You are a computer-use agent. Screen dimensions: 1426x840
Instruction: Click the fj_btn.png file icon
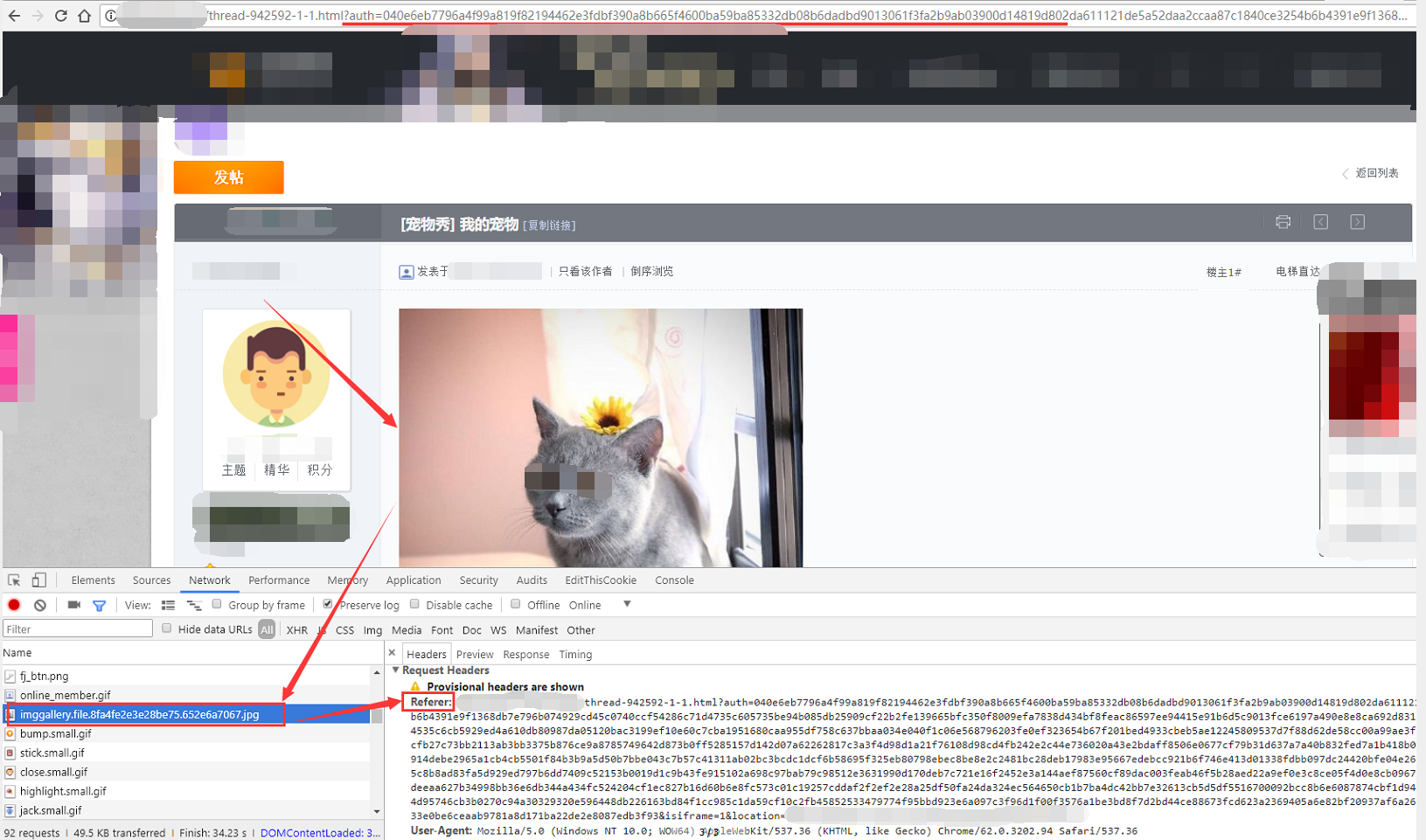point(10,676)
